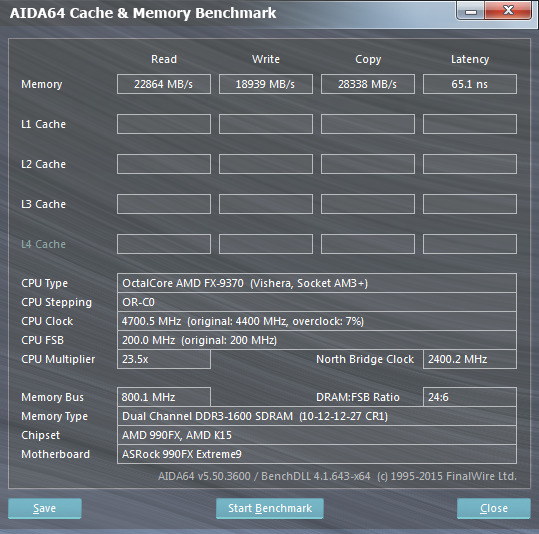Select CPU Multiplier value 23.5x
Viewport: 539px width, 534px height.
pos(164,359)
